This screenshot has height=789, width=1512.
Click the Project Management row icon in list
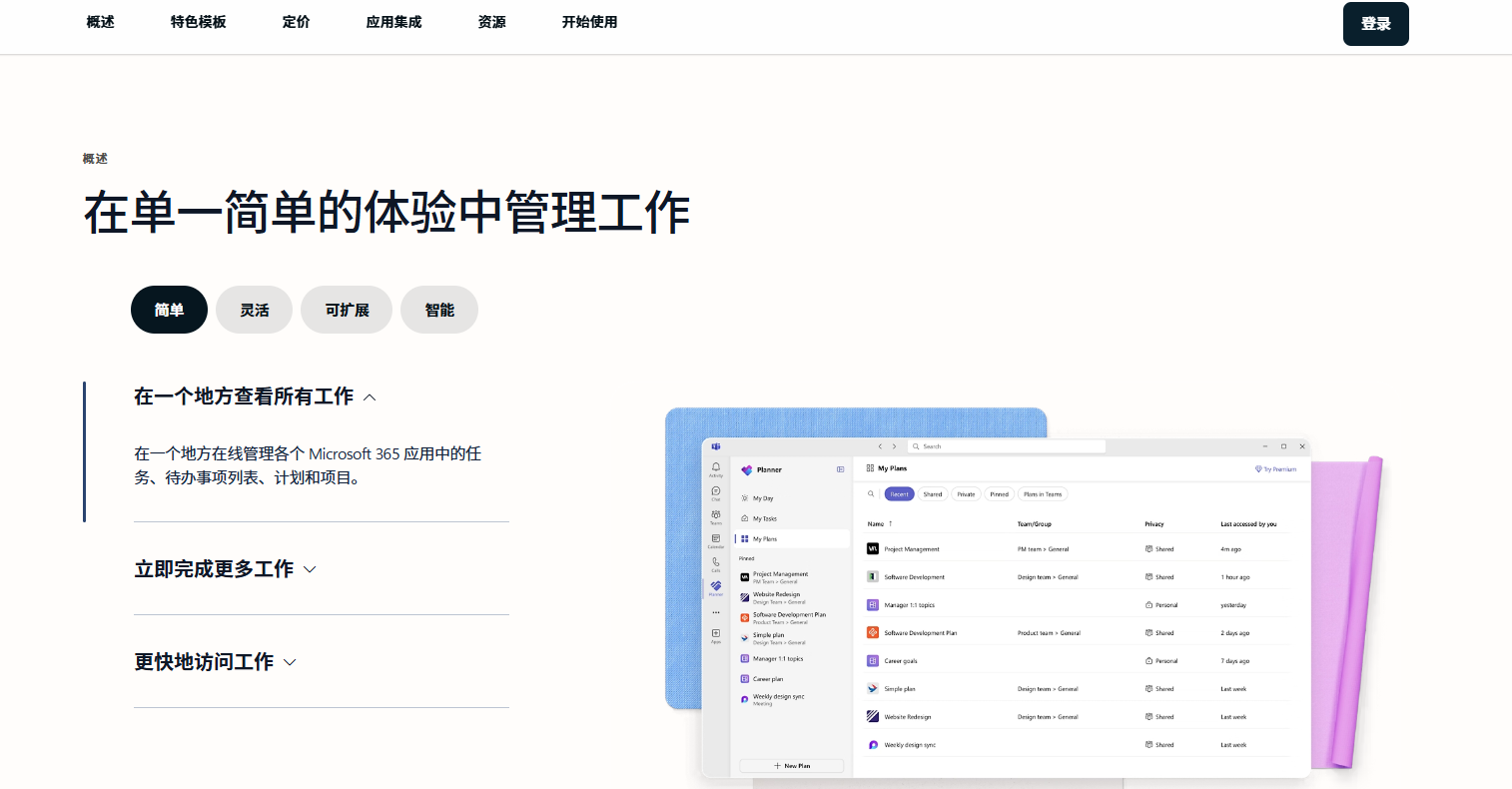tap(873, 549)
